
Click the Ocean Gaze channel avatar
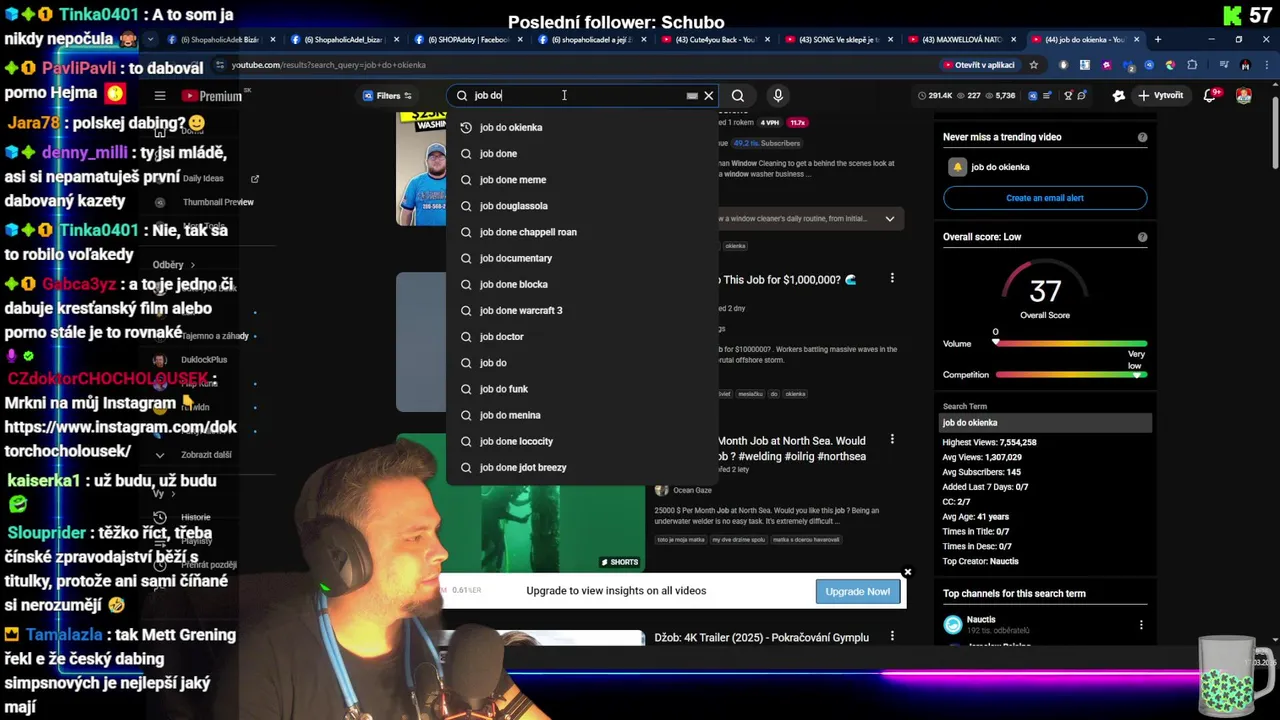pos(662,490)
